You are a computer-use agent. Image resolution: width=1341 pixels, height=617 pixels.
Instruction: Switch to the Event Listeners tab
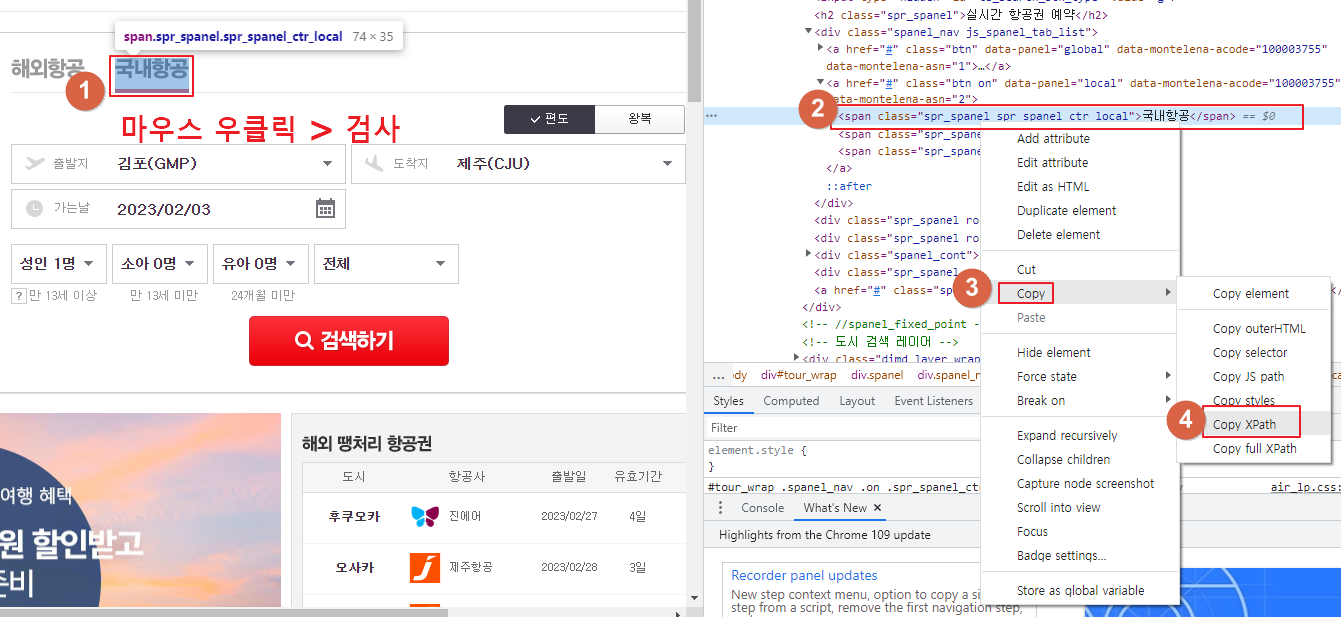tap(933, 401)
